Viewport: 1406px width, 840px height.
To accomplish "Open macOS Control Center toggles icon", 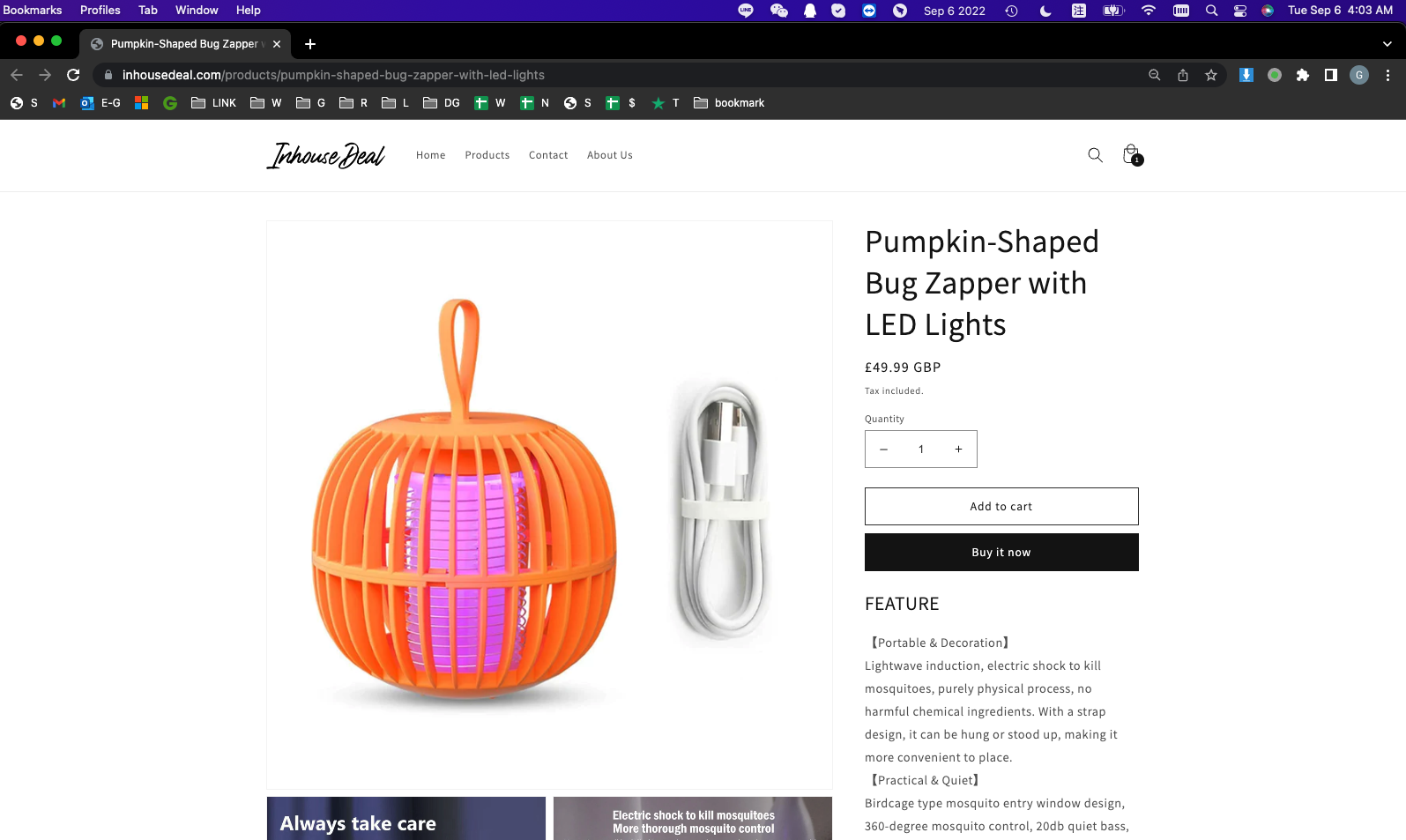I will coord(1240,11).
